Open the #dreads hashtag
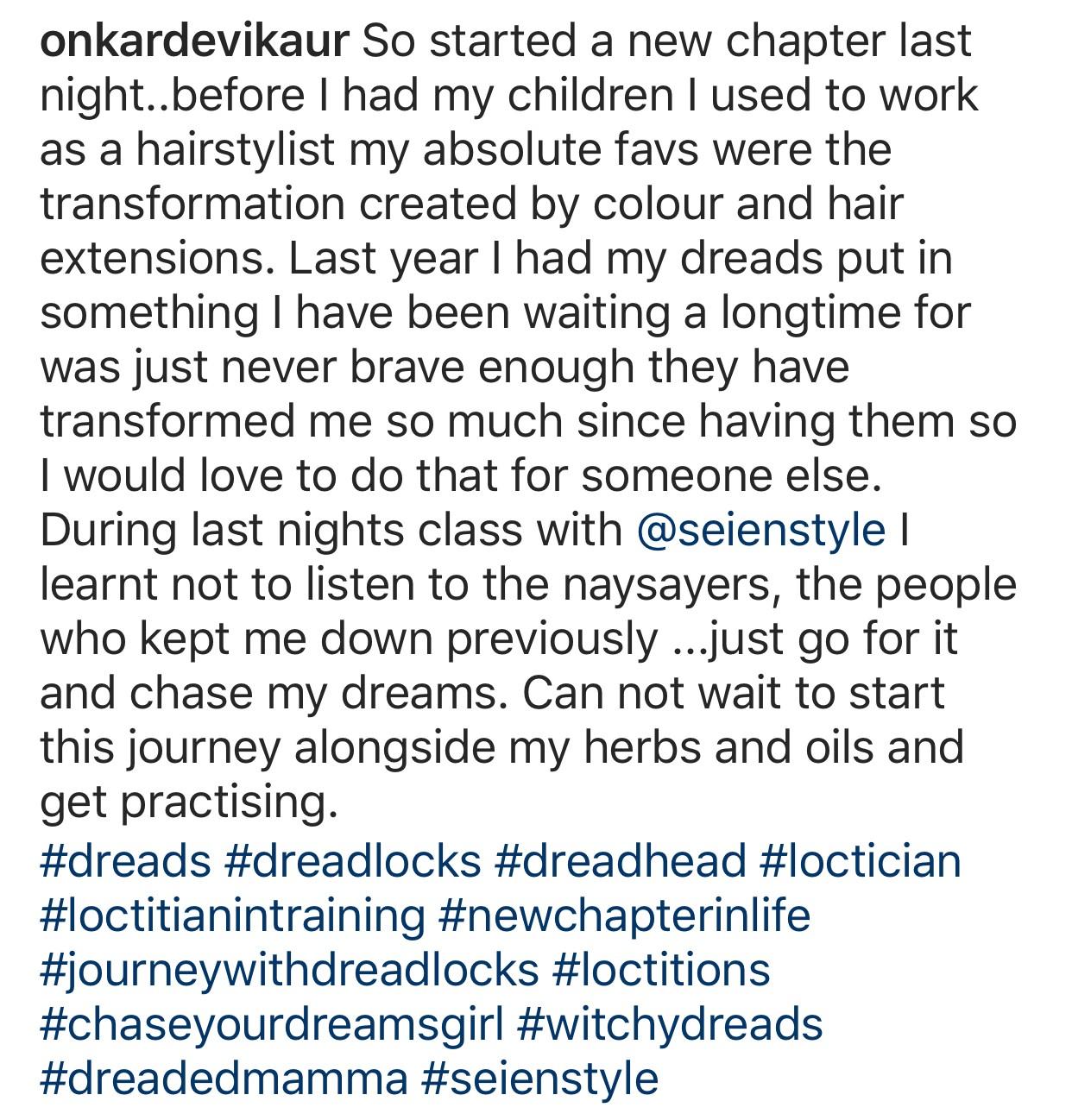The height and width of the screenshot is (1120, 1072). click(126, 860)
